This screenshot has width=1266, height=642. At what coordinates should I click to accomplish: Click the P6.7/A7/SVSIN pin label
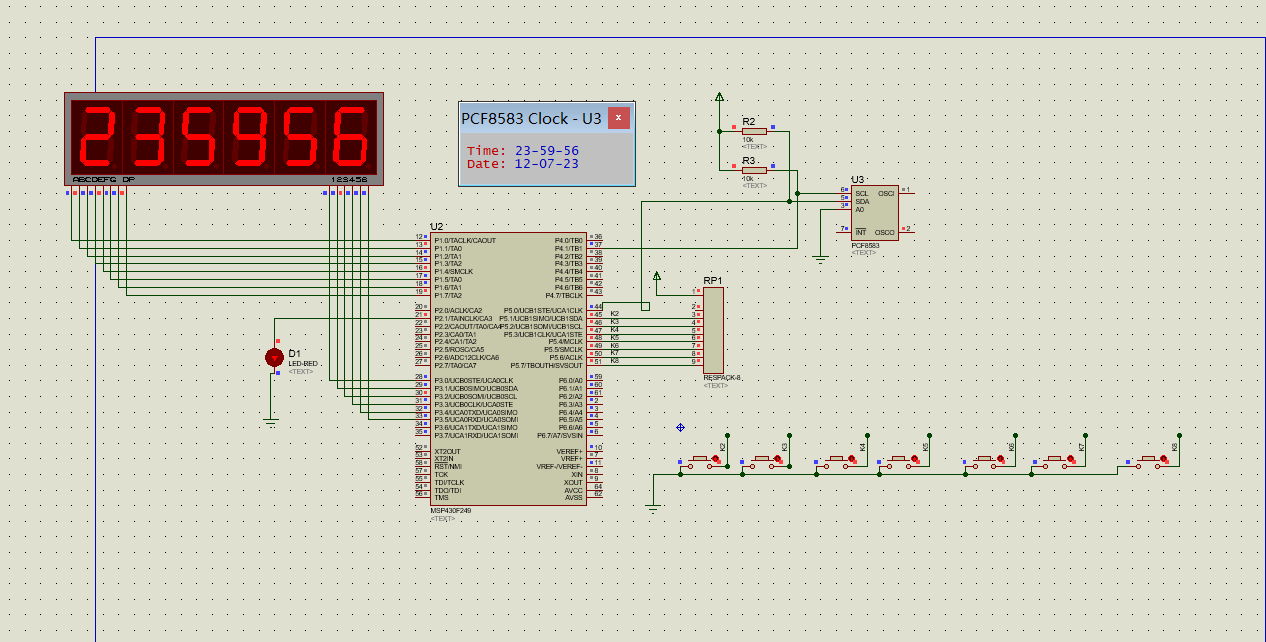tap(560, 436)
